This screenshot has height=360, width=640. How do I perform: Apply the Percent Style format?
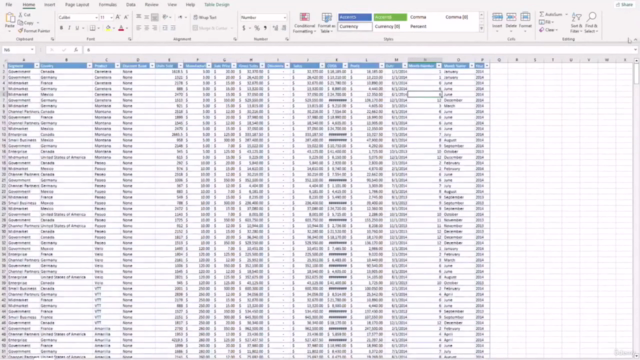coord(257,28)
